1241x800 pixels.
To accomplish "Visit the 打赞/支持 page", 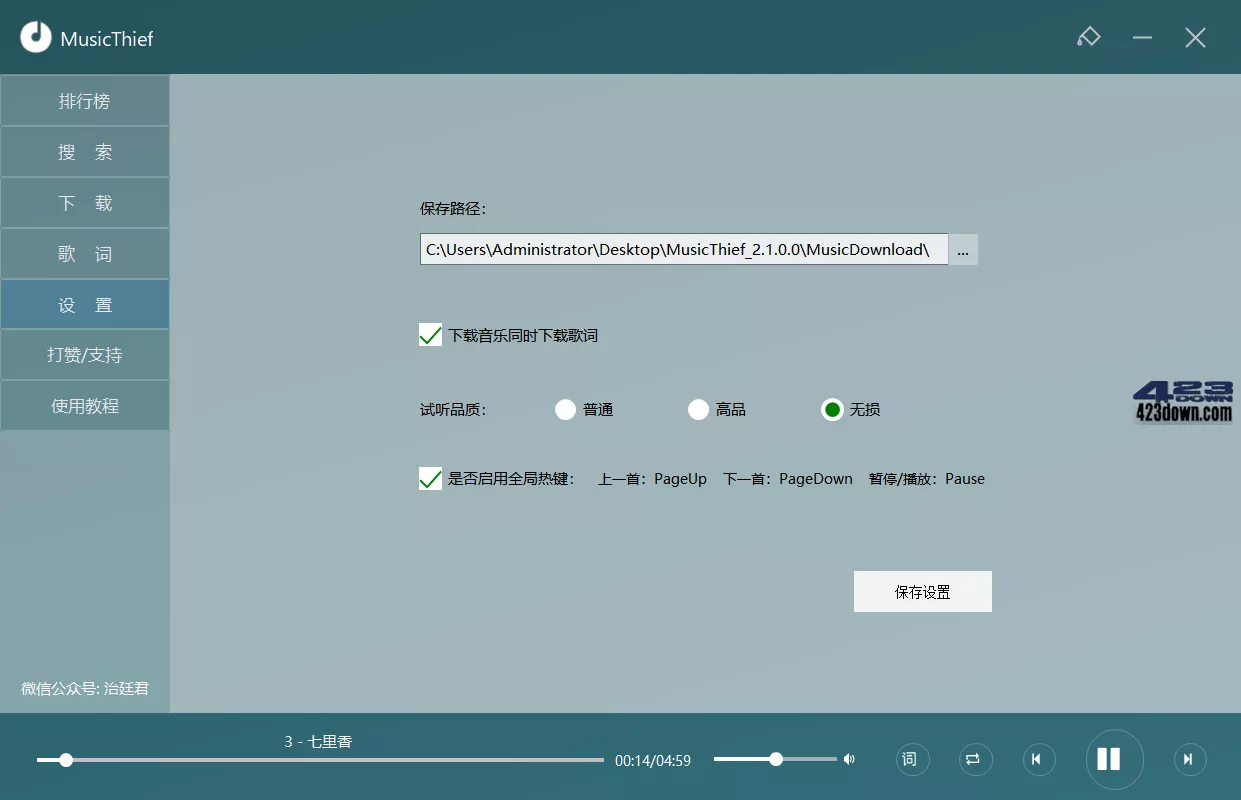I will point(84,354).
